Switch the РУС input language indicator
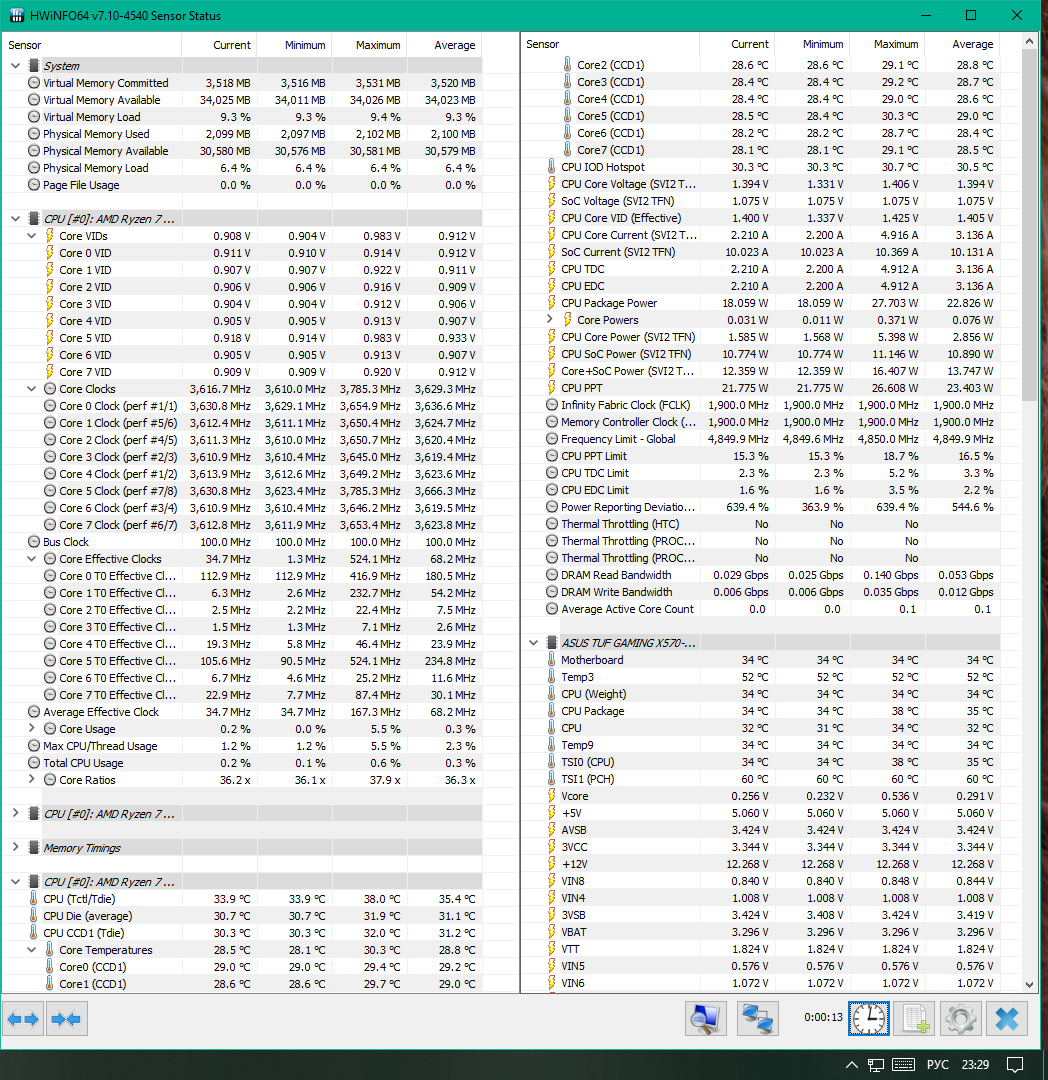 pyautogui.click(x=938, y=1065)
